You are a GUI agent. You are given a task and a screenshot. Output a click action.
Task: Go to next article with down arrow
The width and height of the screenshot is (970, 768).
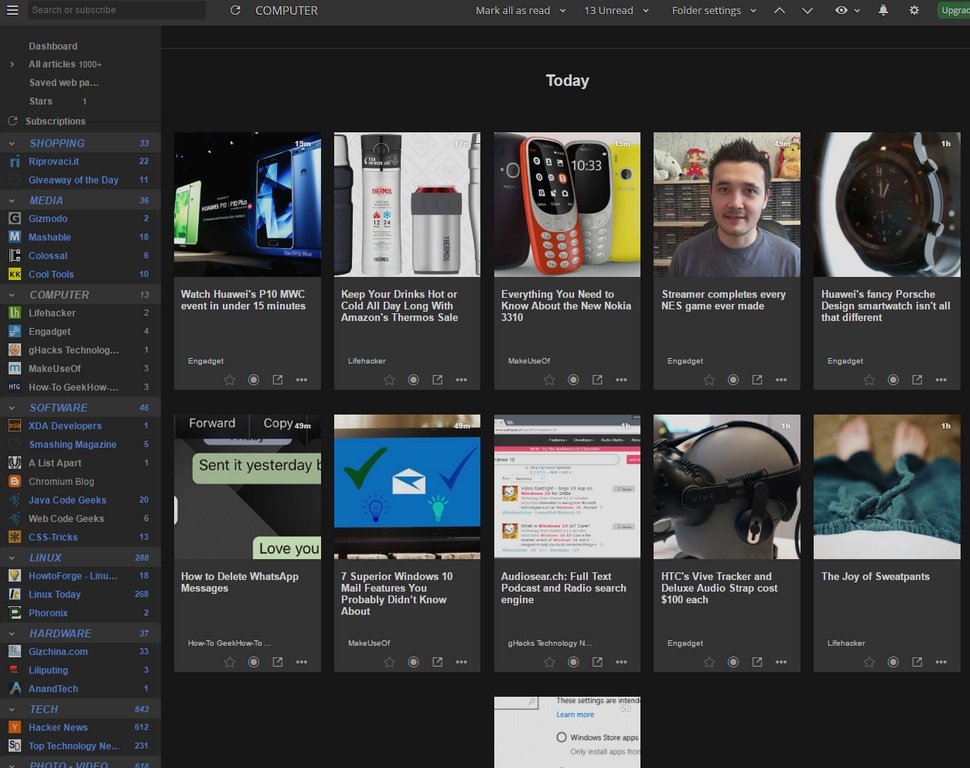click(807, 10)
